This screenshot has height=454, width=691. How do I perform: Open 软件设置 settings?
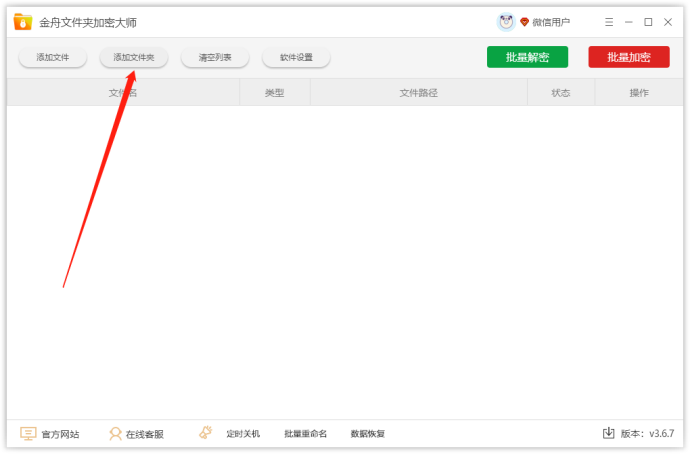click(x=296, y=57)
